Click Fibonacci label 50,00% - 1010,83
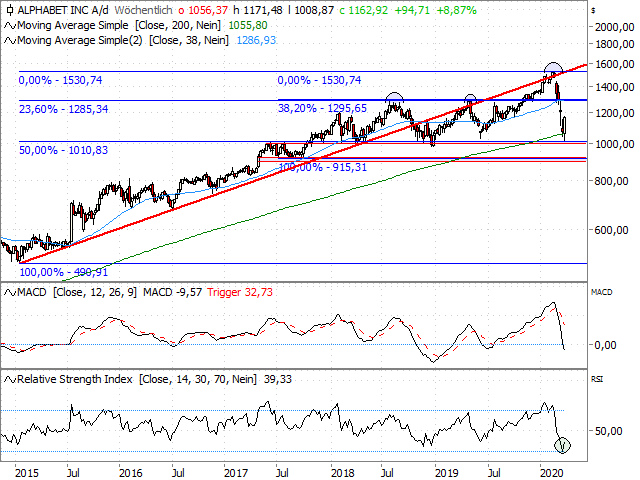Screen dimensions: 640x480 pyautogui.click(x=63, y=150)
